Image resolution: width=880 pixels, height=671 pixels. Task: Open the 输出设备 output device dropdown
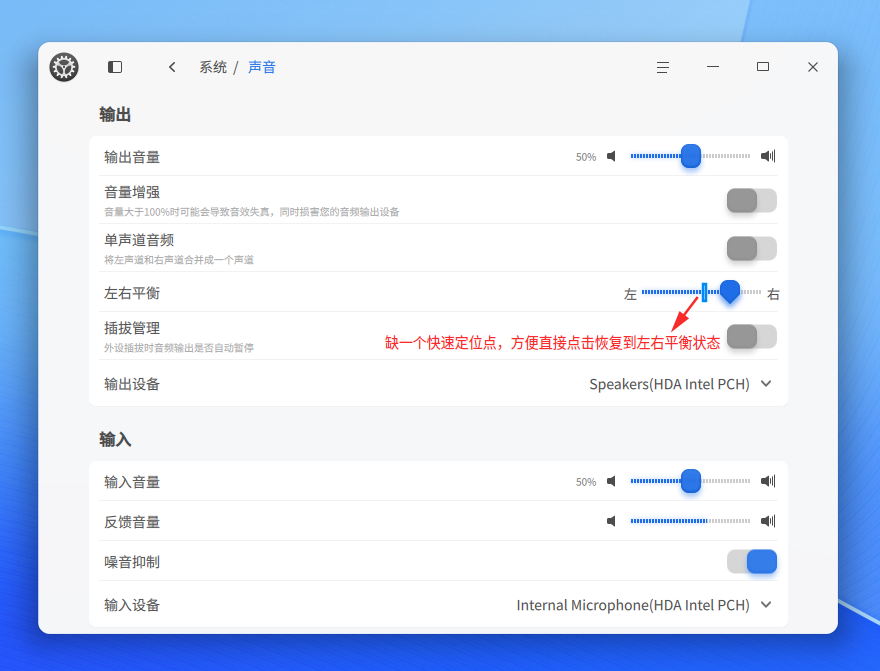pyautogui.click(x=766, y=384)
